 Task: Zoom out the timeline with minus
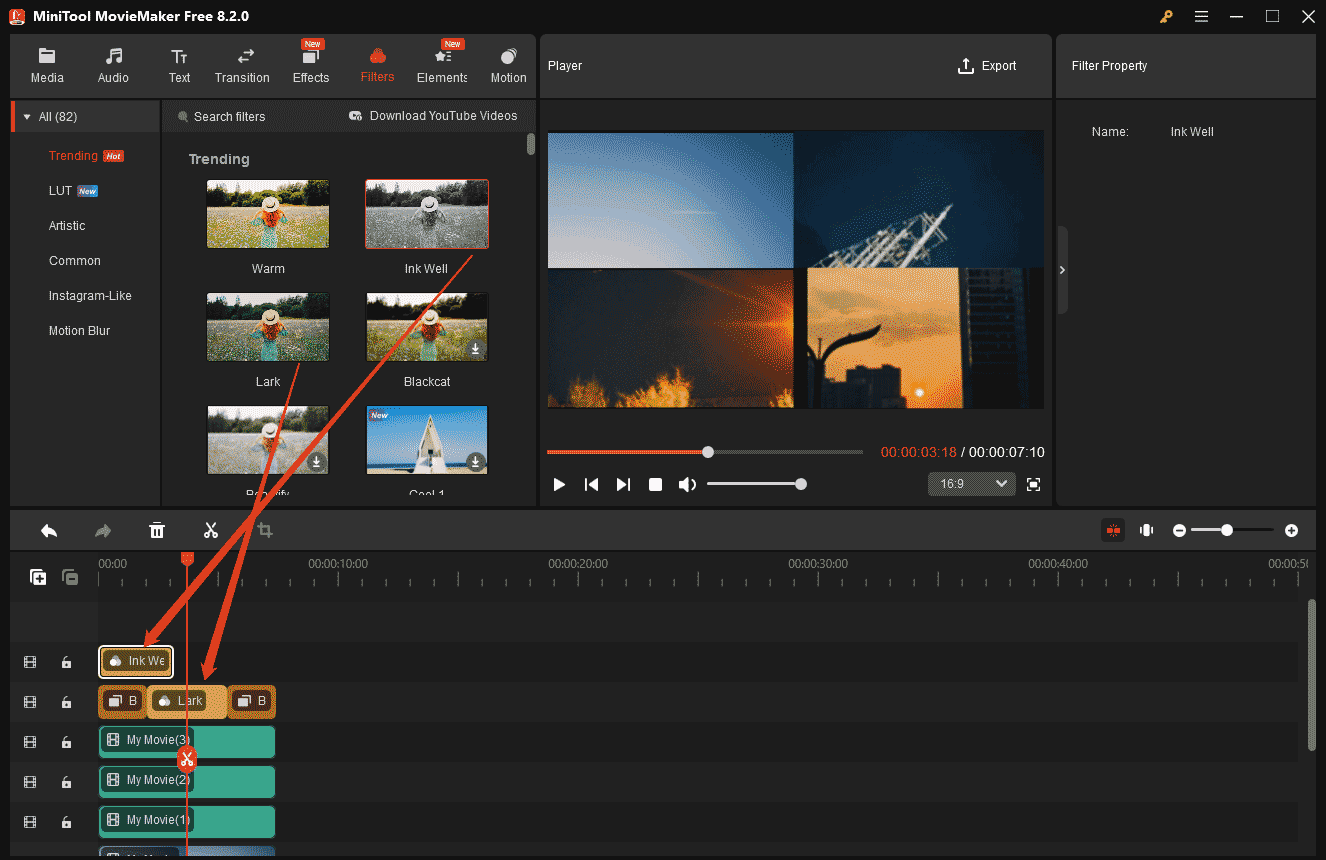[x=1179, y=530]
